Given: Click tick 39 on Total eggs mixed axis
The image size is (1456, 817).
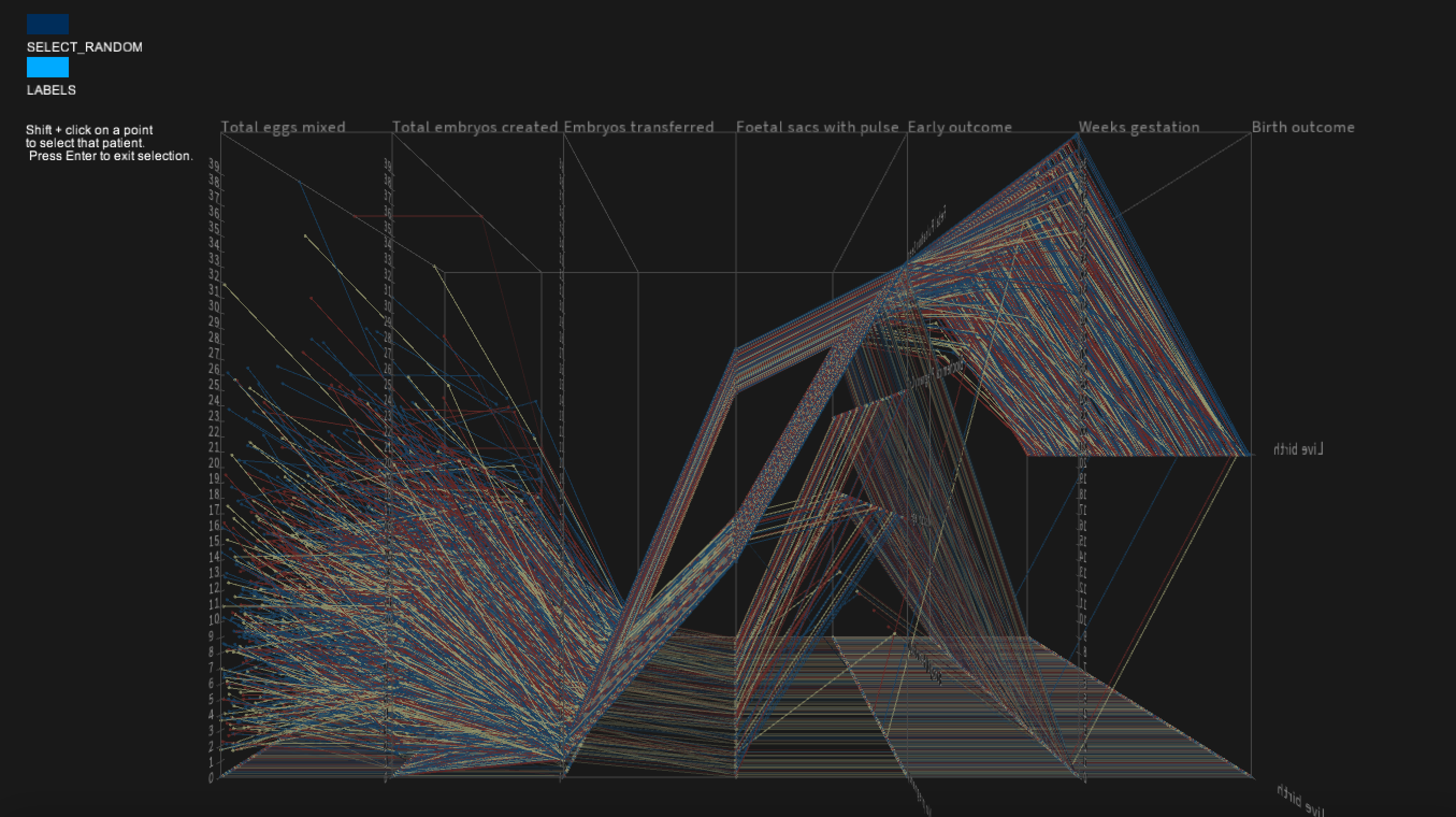Looking at the screenshot, I should tap(214, 164).
